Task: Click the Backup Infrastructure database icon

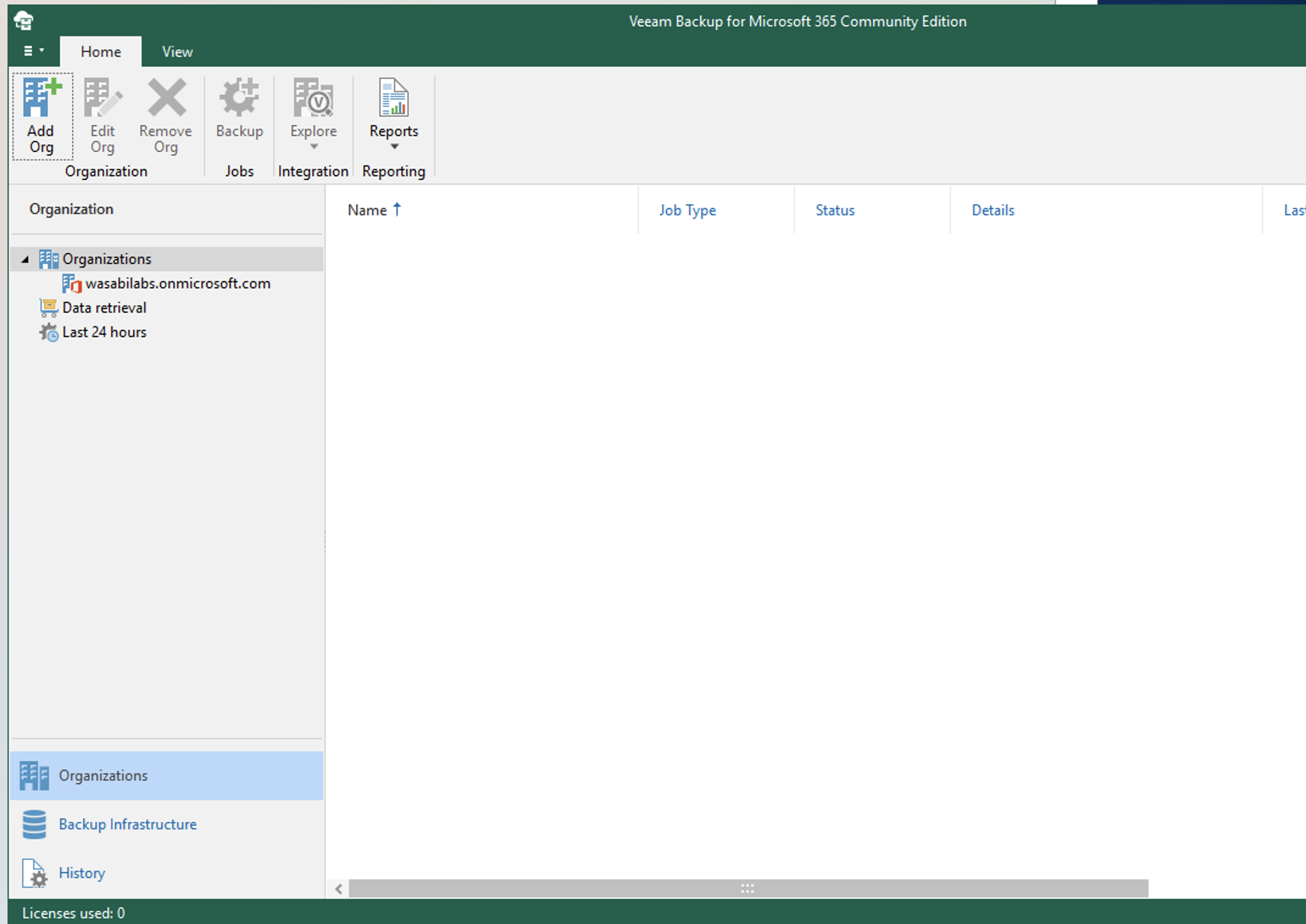Action: [34, 825]
